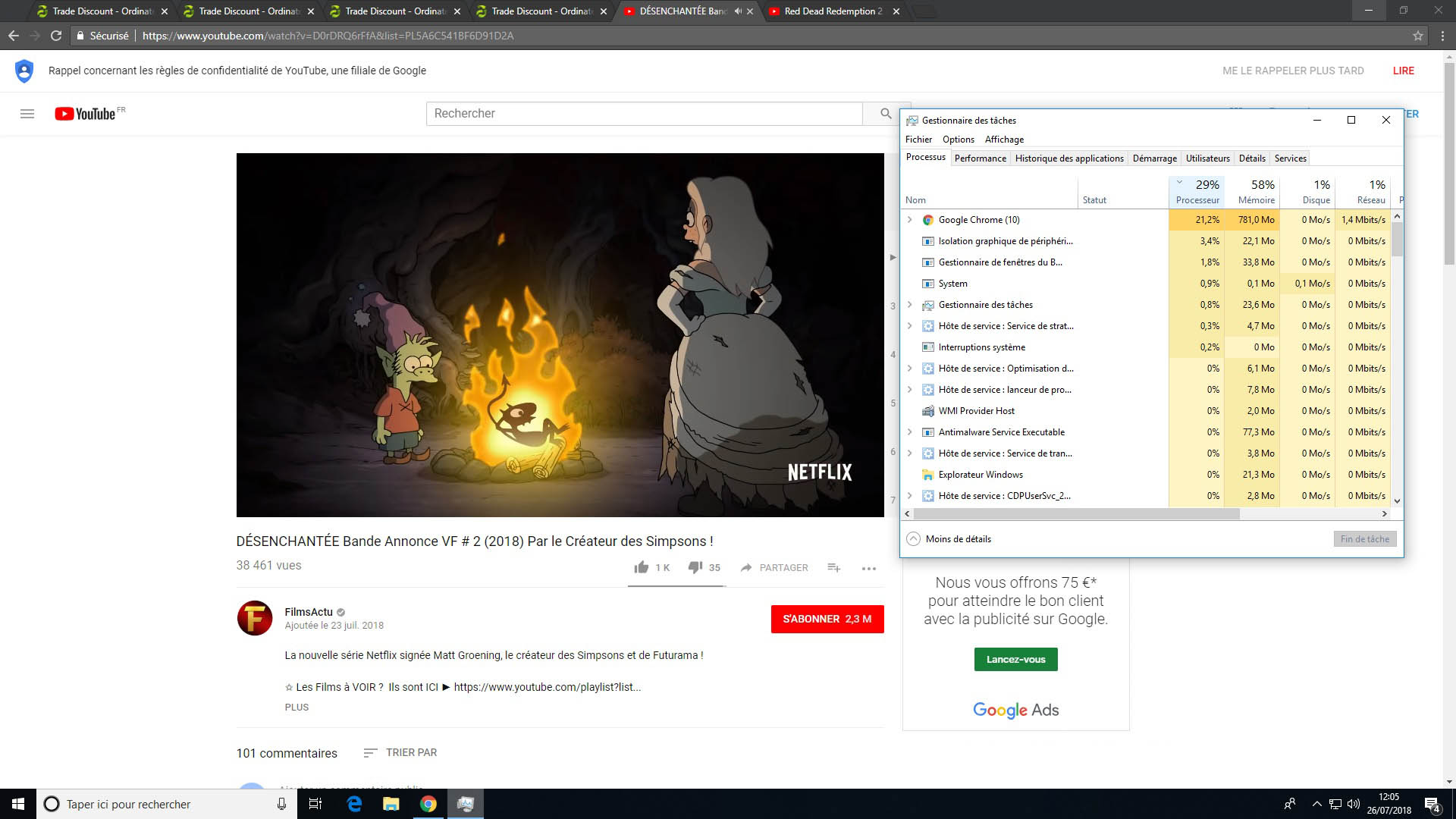Expand Hôte de service : Service de tran row
The height and width of the screenshot is (819, 1456).
pos(910,453)
